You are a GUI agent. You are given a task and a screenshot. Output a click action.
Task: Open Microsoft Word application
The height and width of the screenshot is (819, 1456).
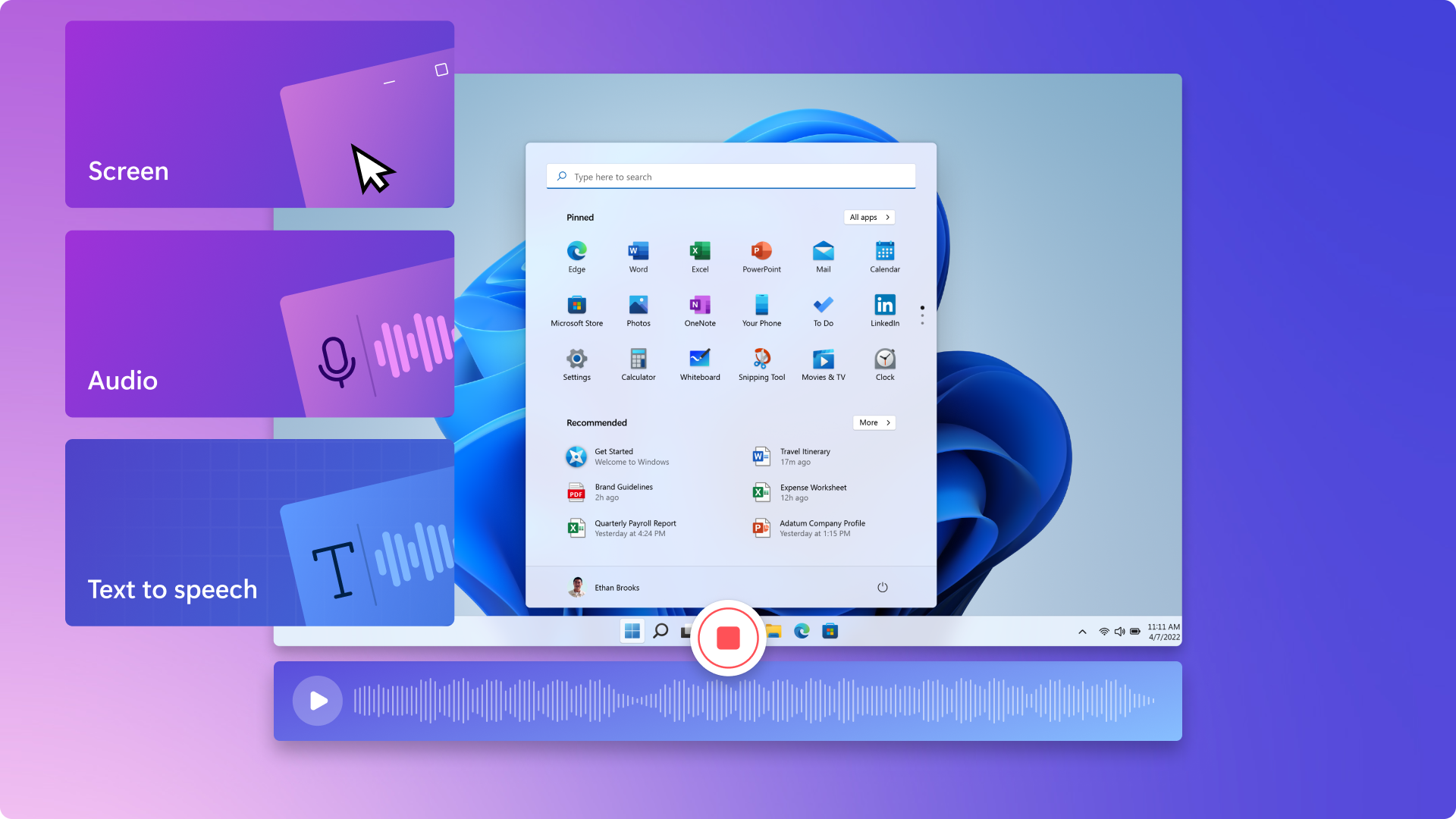click(636, 253)
